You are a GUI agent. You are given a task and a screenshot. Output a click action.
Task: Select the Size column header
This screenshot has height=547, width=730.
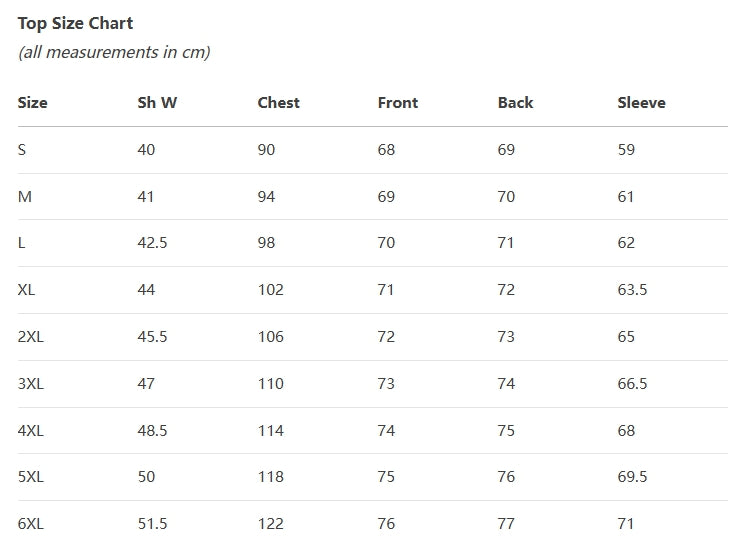pyautogui.click(x=33, y=102)
